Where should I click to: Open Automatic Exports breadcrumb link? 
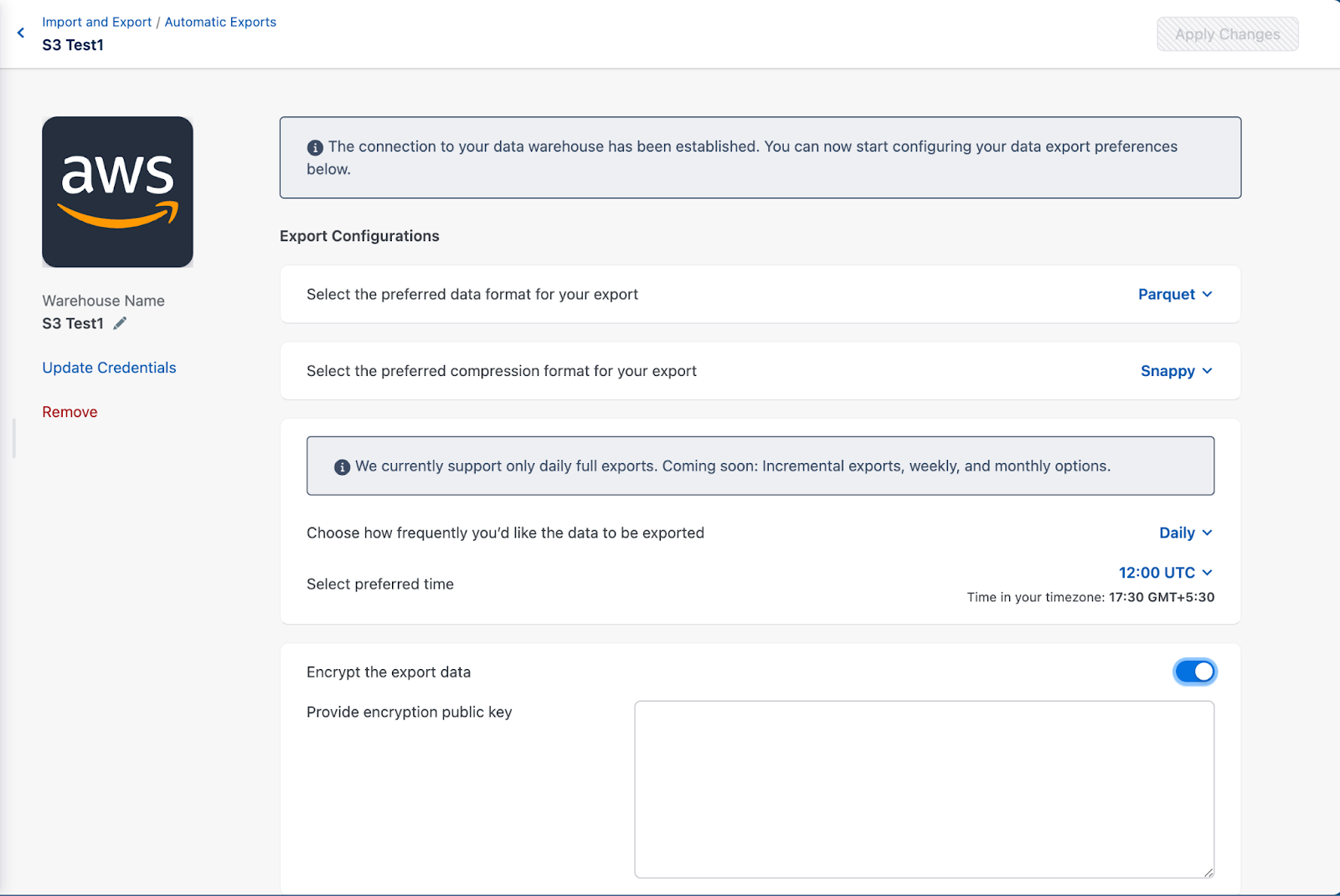[220, 22]
